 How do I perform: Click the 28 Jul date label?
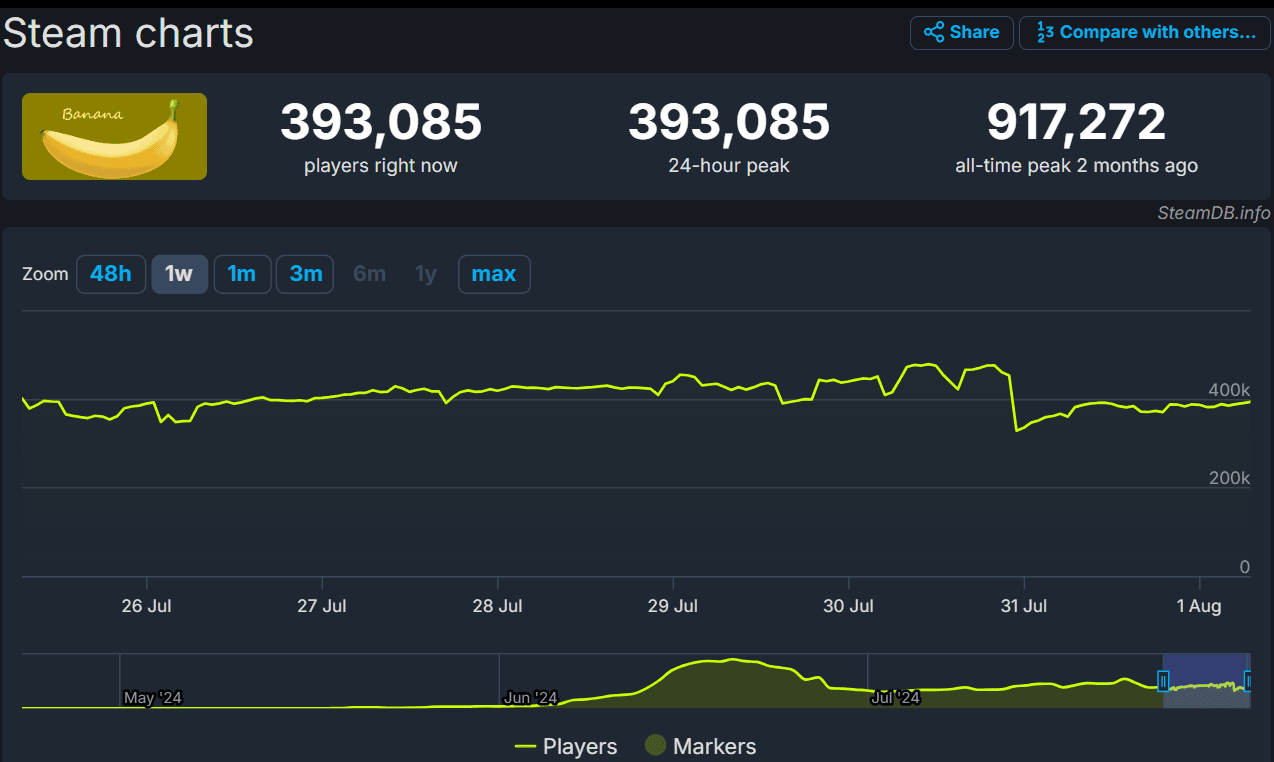point(497,606)
